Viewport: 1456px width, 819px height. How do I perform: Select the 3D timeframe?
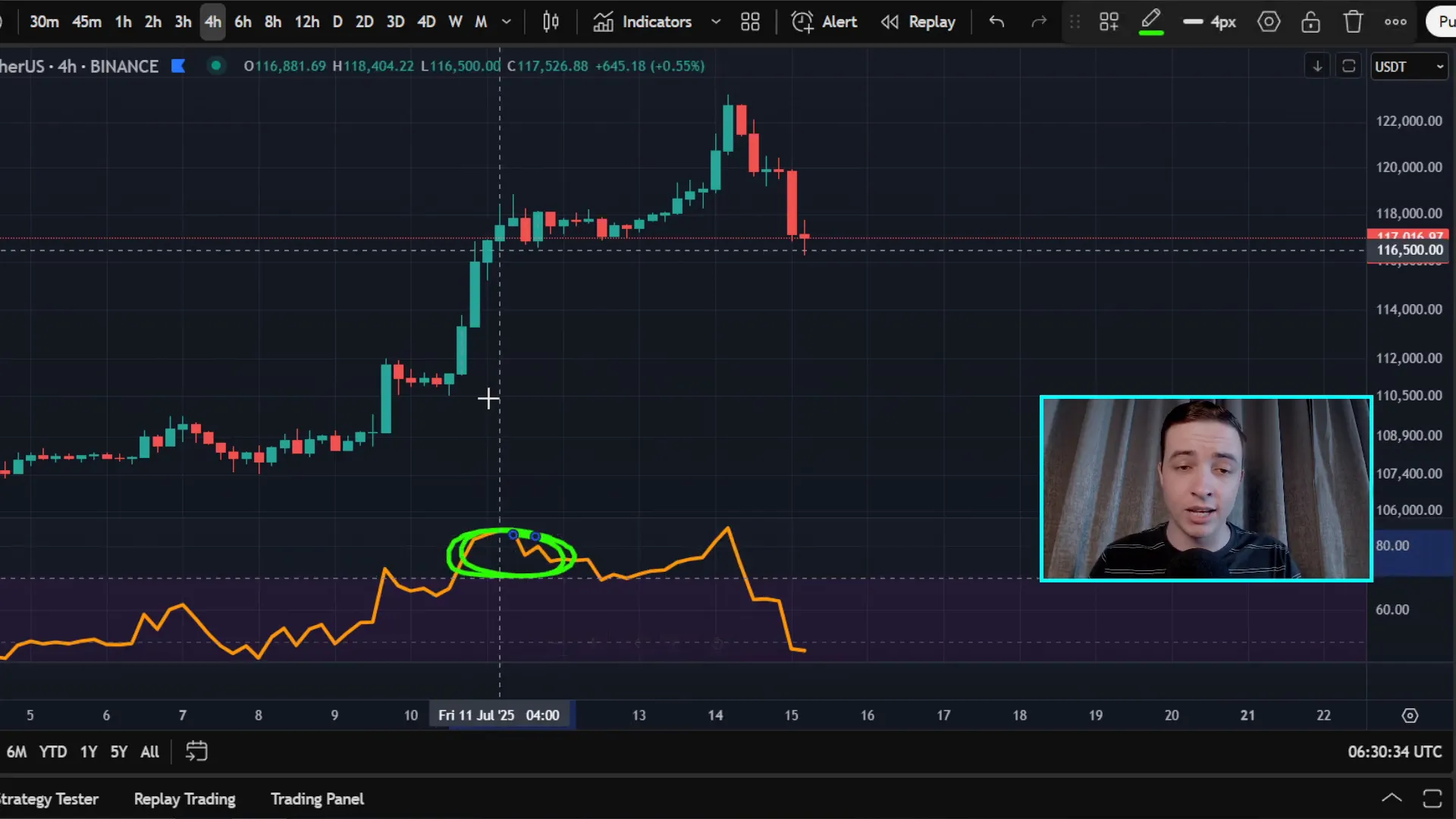[x=395, y=22]
